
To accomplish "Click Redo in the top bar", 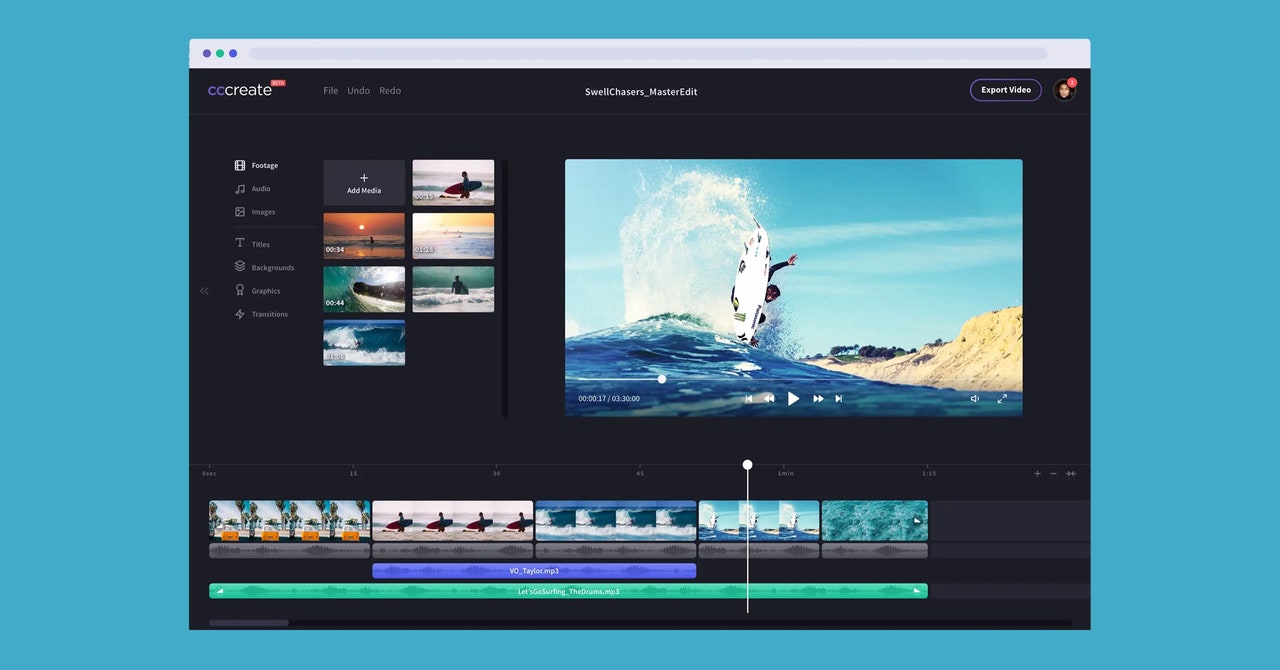I will click(x=390, y=91).
